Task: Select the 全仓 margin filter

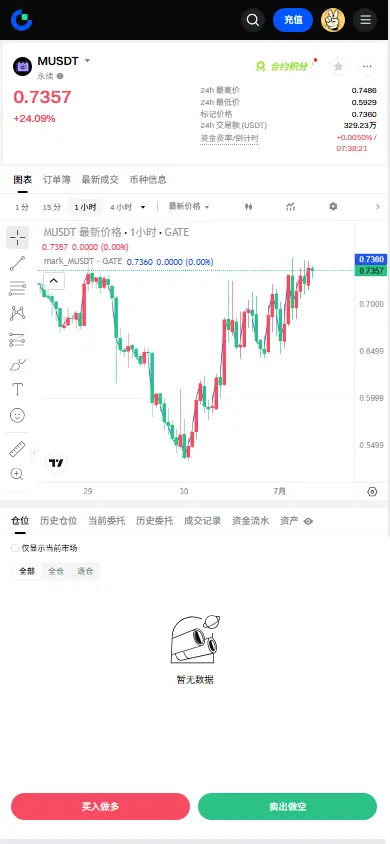Action: point(56,571)
